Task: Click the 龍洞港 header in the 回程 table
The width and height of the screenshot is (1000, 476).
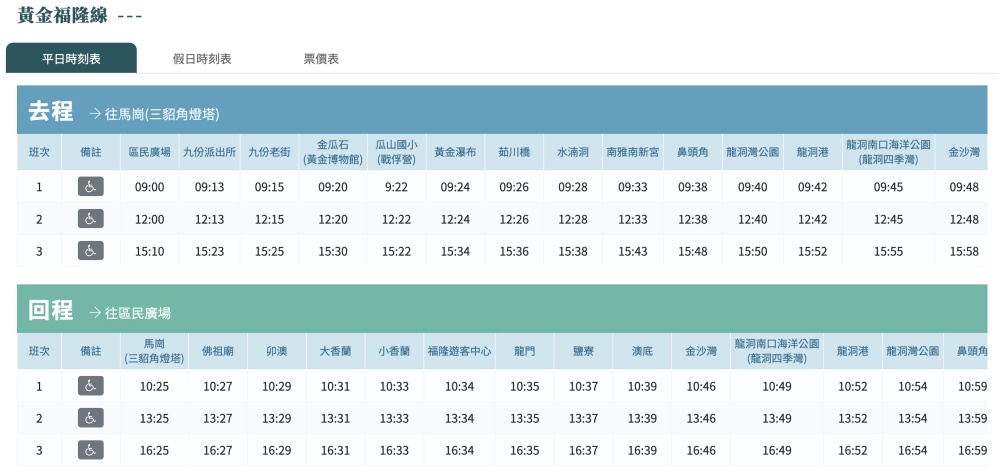Action: 853,352
